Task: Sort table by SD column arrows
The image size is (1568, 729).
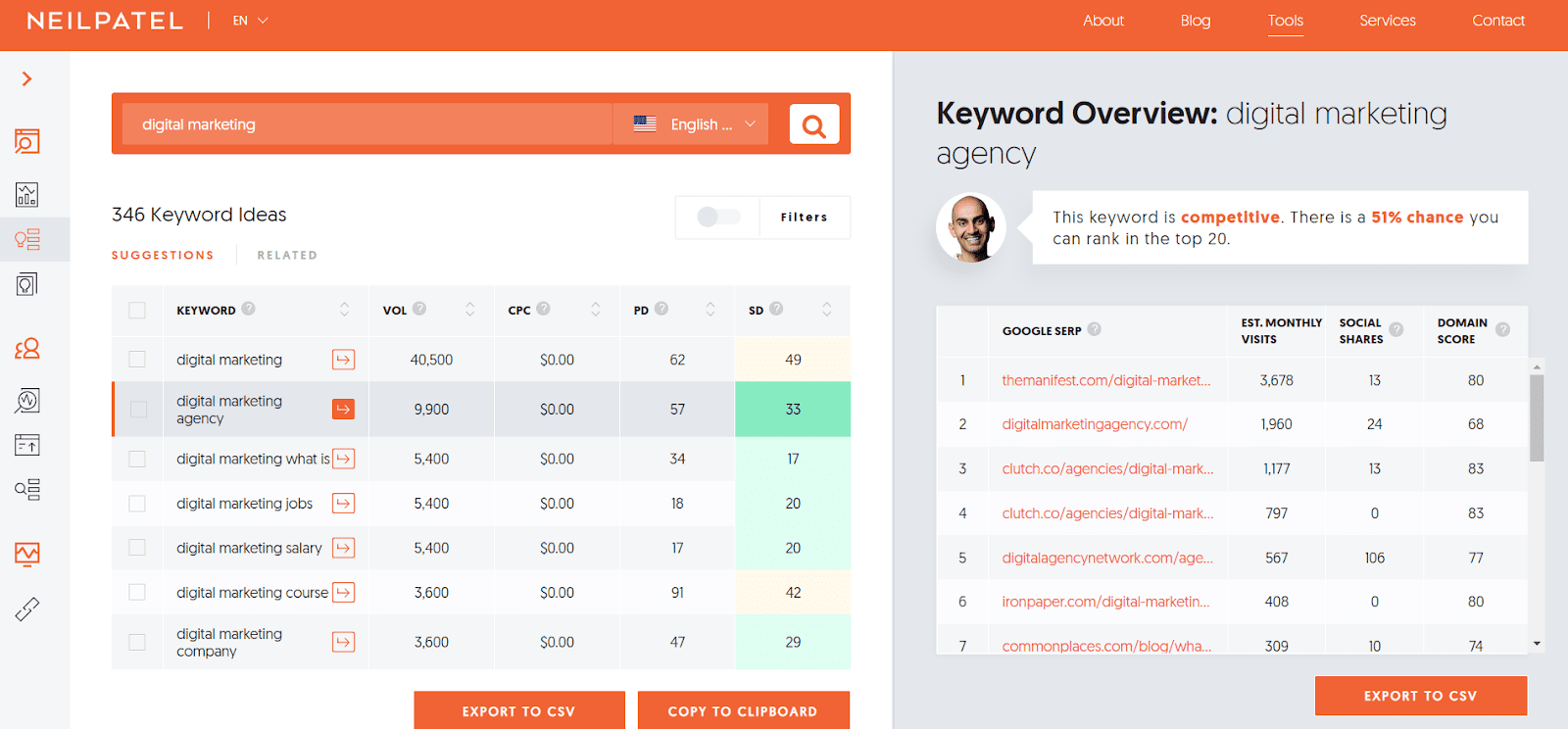Action: click(x=826, y=310)
